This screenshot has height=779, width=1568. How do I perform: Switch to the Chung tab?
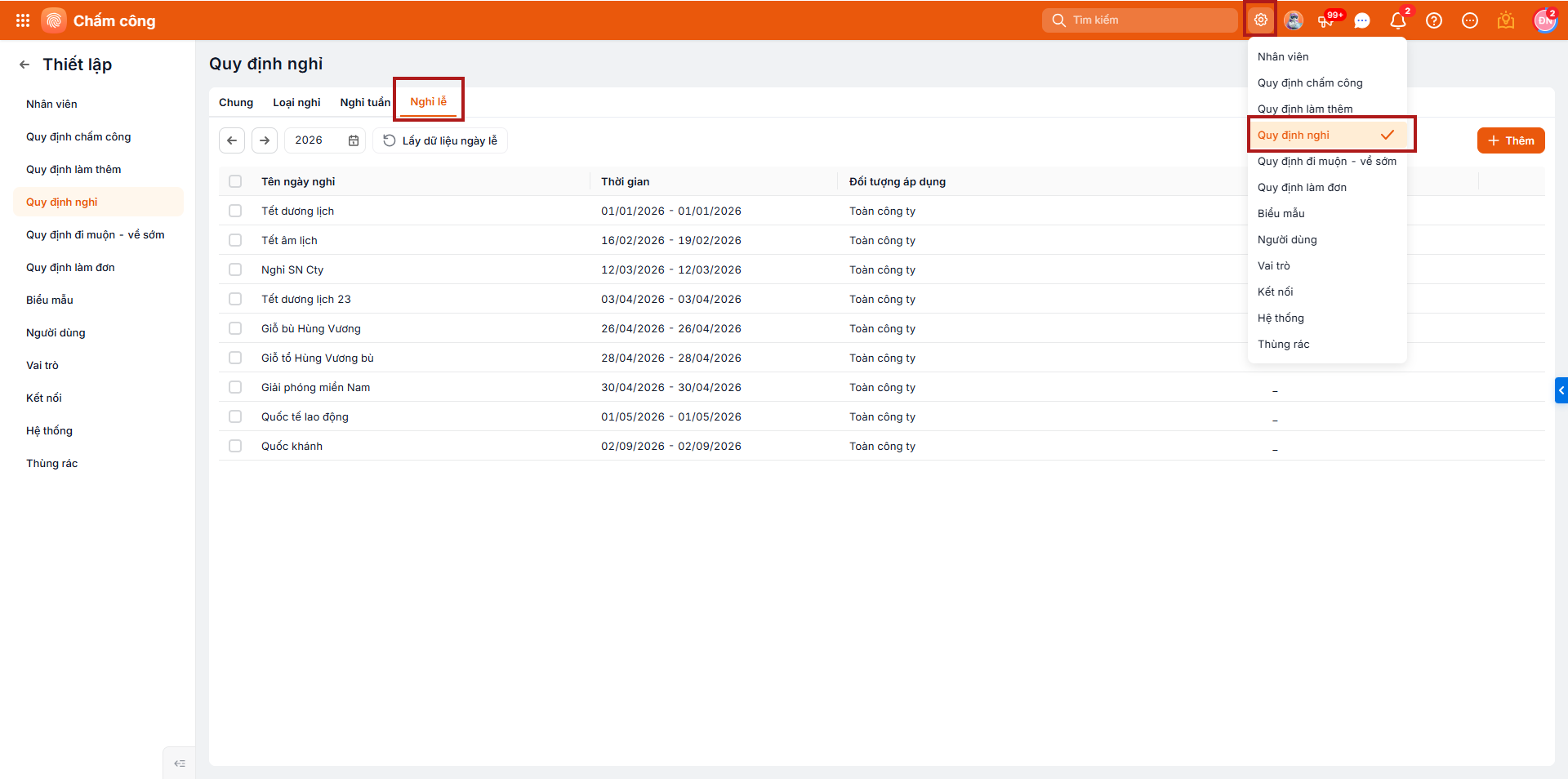236,102
